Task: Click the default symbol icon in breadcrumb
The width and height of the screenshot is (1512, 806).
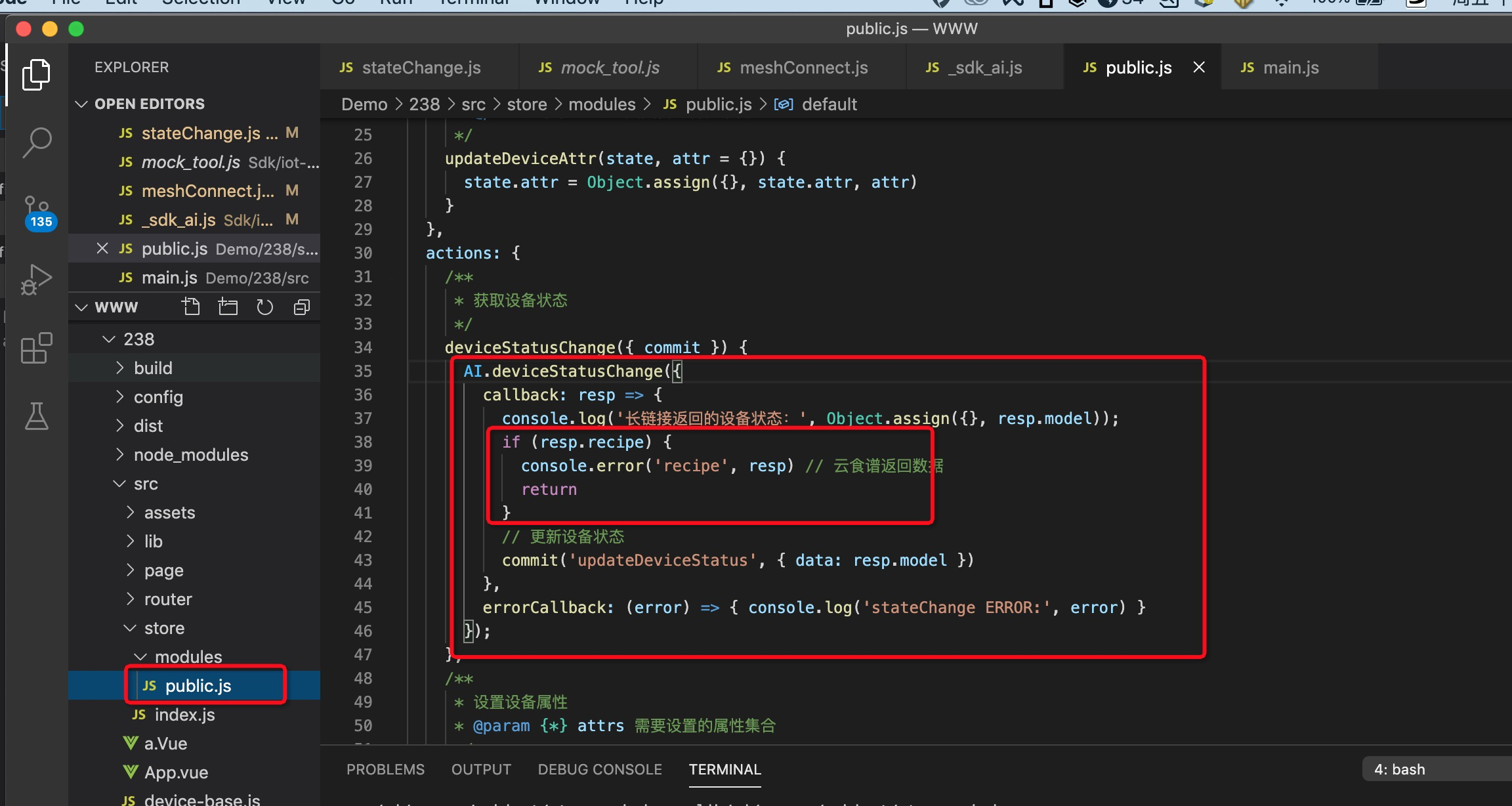Action: (783, 104)
